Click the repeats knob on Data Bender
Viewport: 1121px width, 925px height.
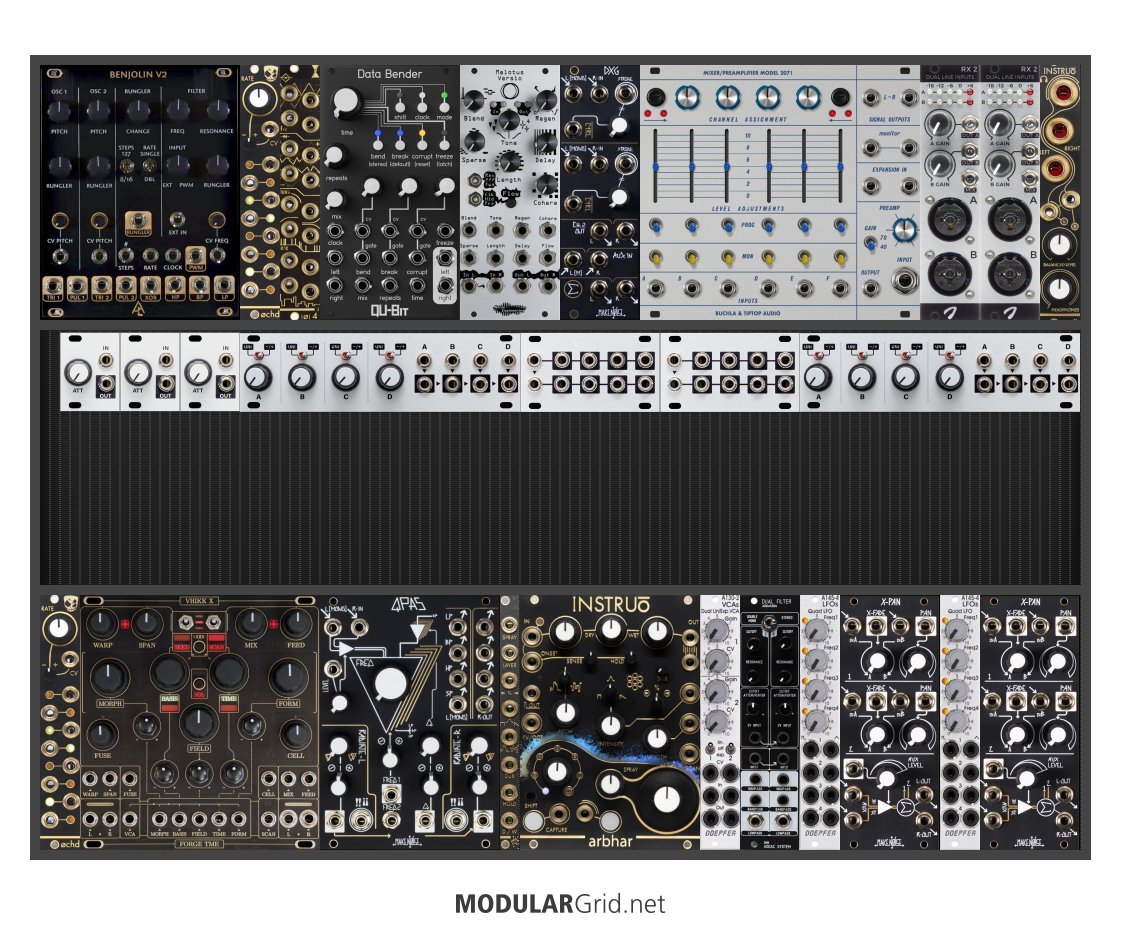[x=336, y=156]
